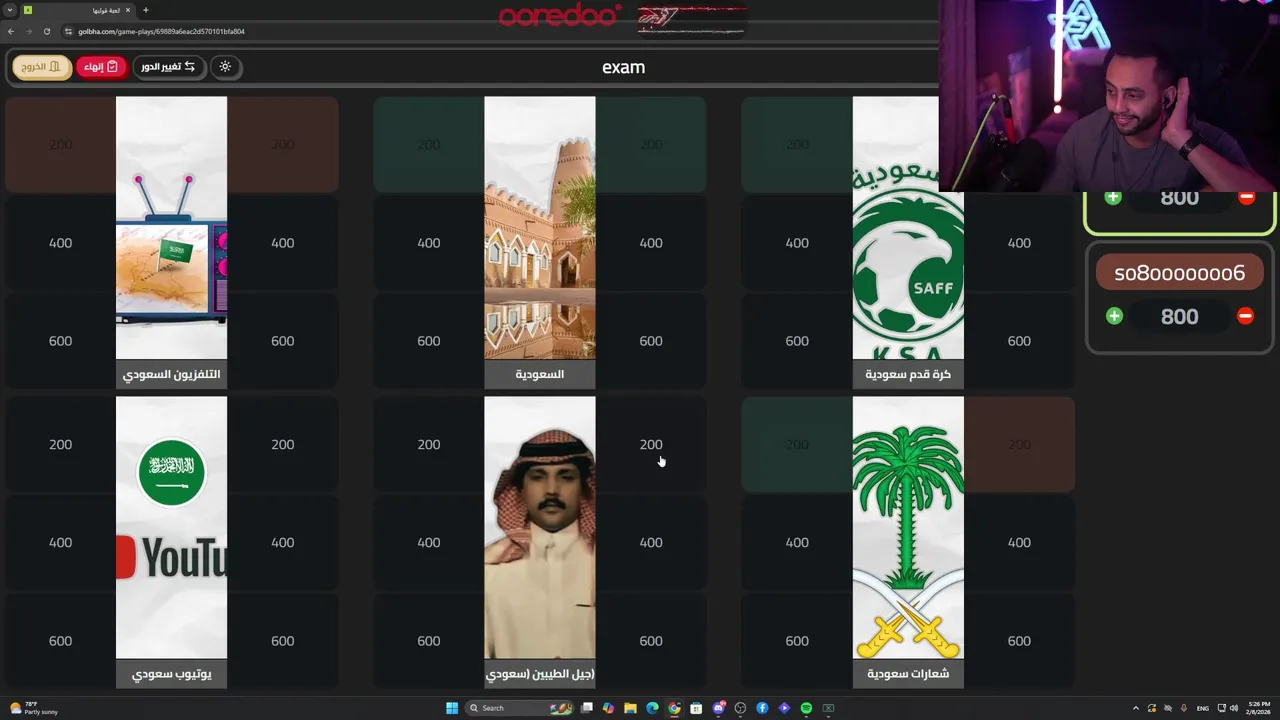Open the 400 question left of السعودية picture
1280x720 pixels.
(428, 243)
